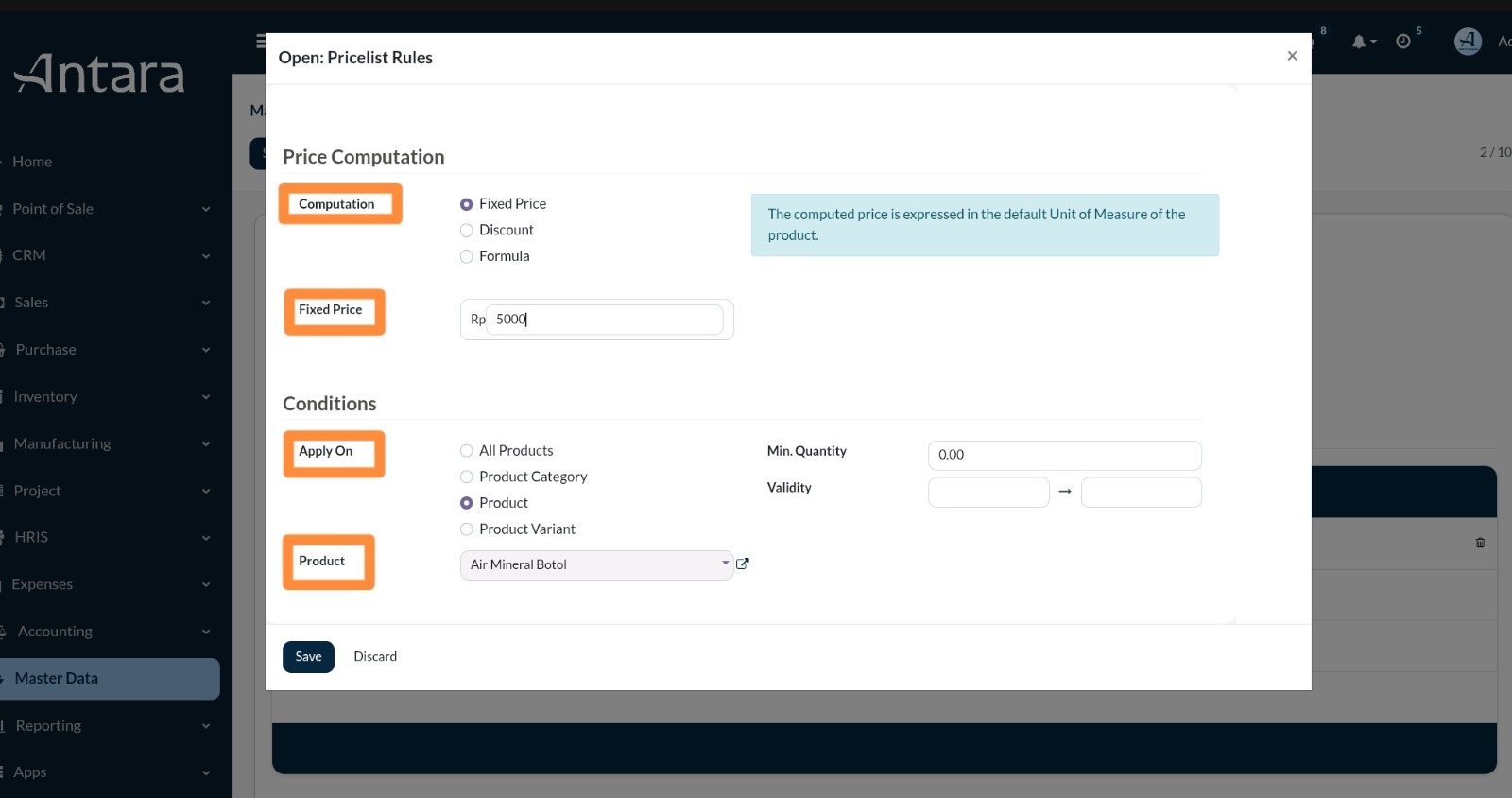Image resolution: width=1512 pixels, height=798 pixels.
Task: Expand the Sales menu chevron
Action: pos(206,303)
